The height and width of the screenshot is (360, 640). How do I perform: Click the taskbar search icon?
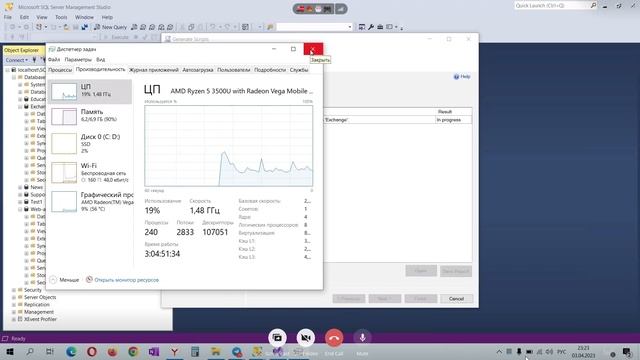(30, 351)
